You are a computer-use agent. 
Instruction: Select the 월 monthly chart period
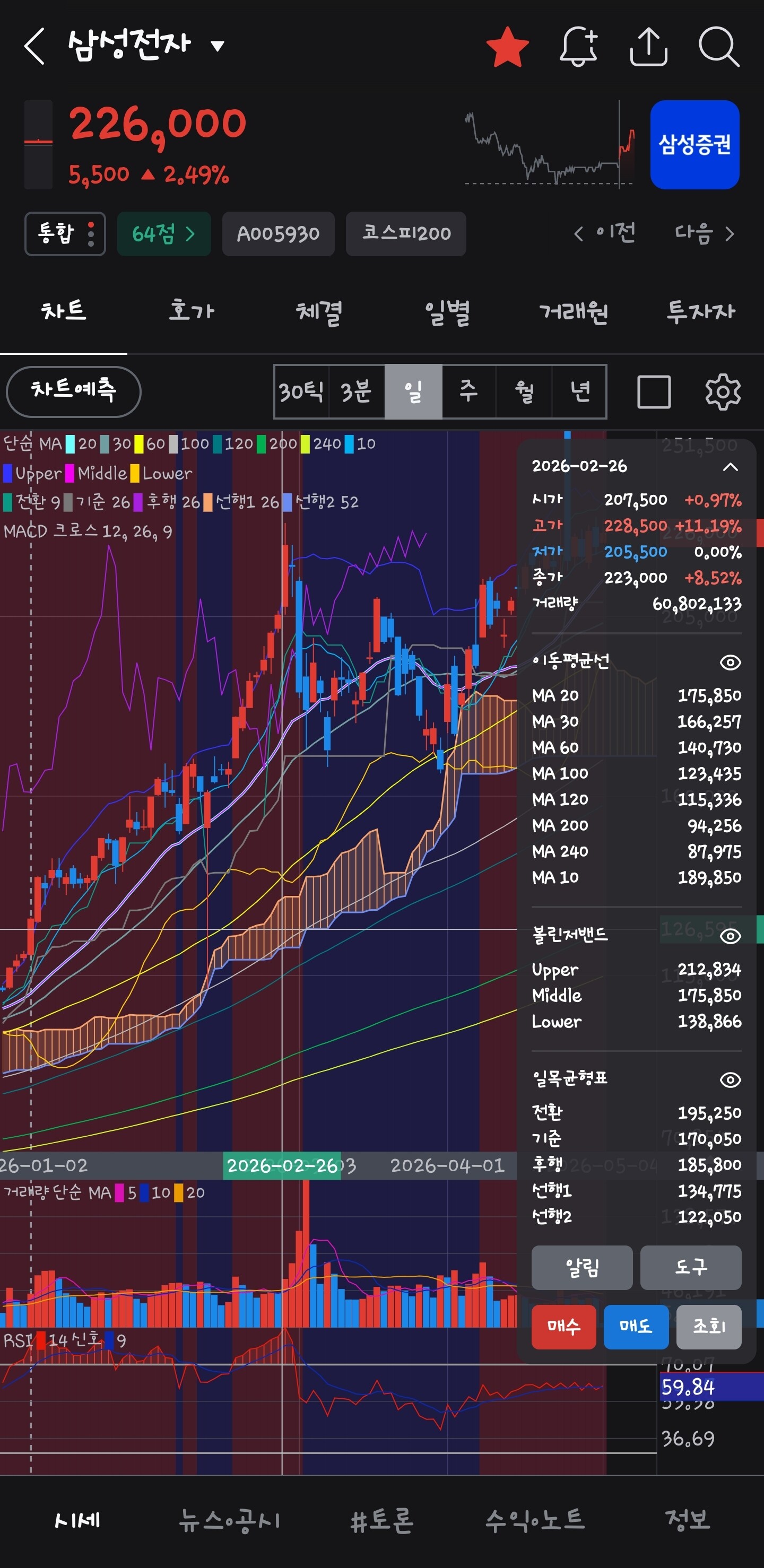[524, 391]
